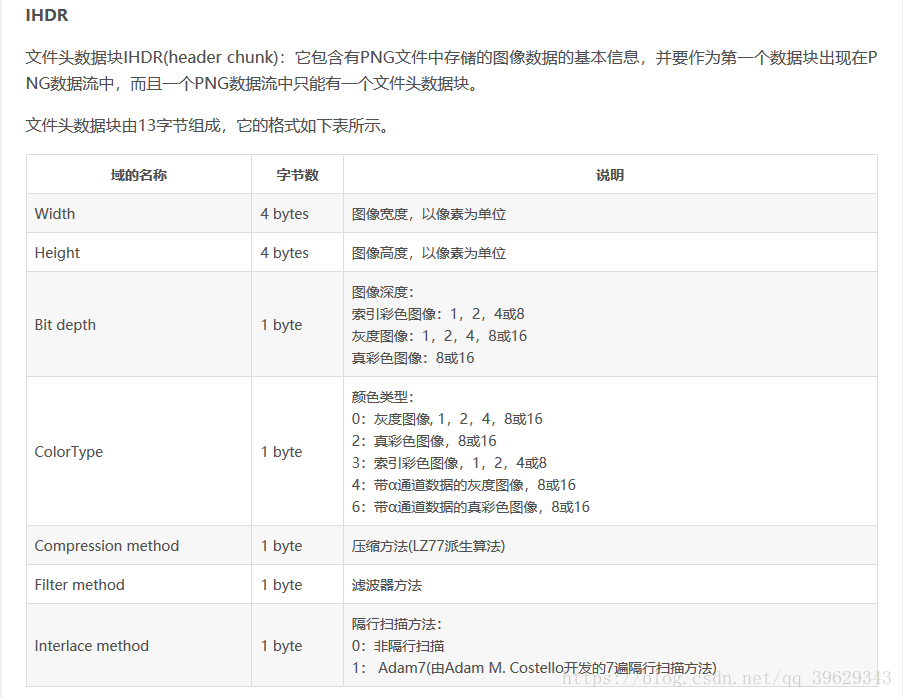Click '6: 带α通道数据的真彩色图像' line
The image size is (903, 698).
click(471, 507)
